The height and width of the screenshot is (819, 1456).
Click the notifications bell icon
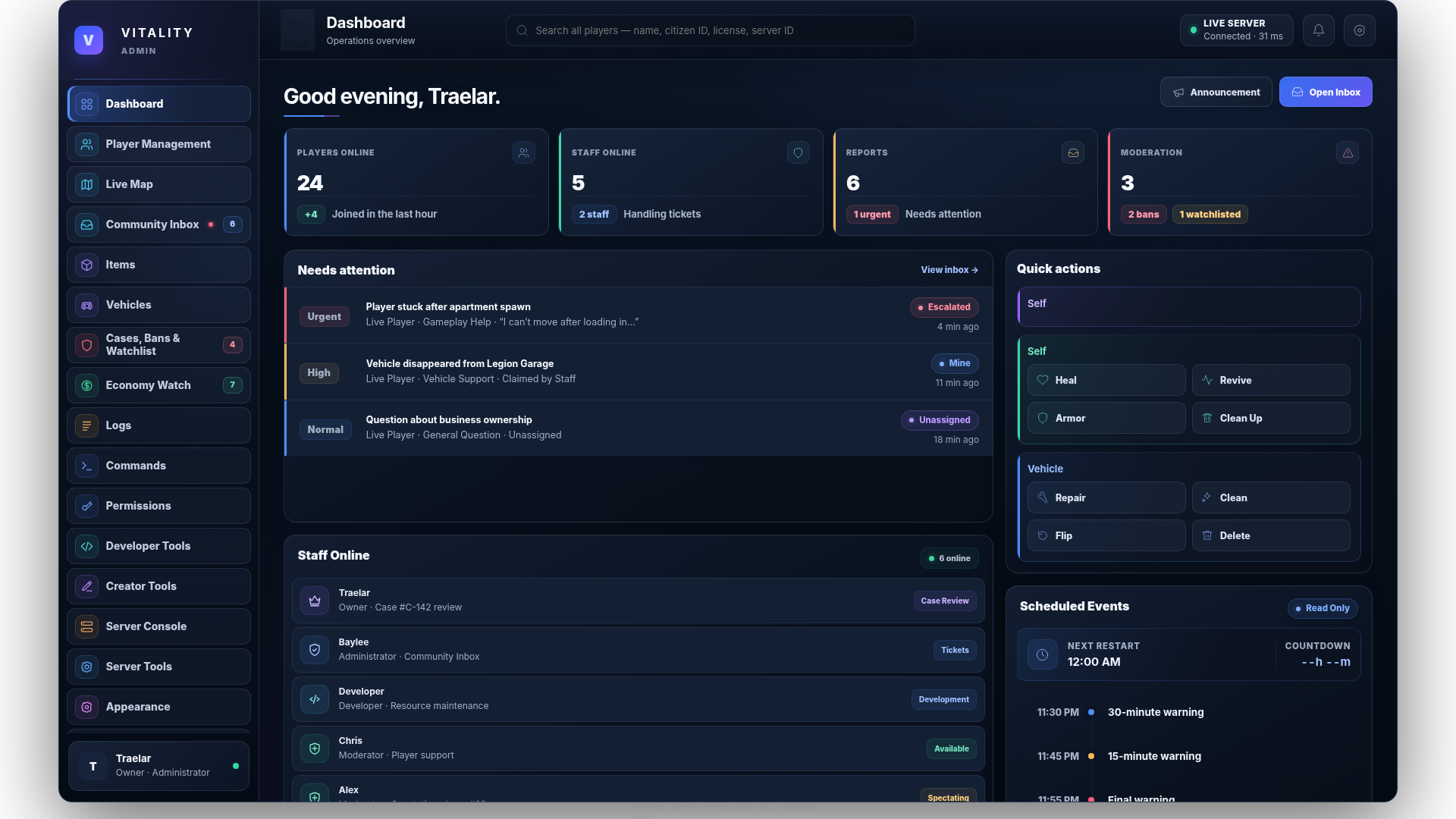[x=1319, y=30]
